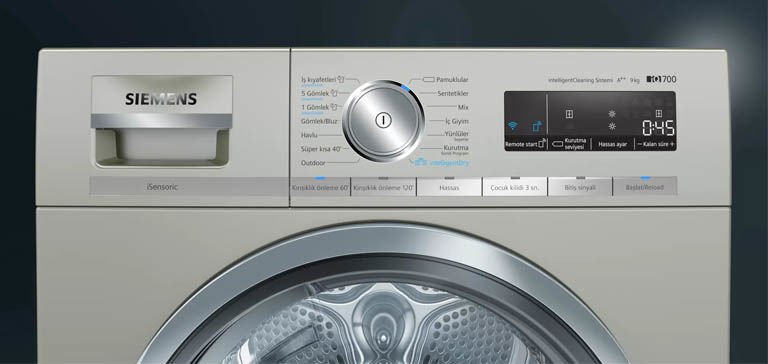Tap the Wi-Fi icon on the display

coord(513,126)
